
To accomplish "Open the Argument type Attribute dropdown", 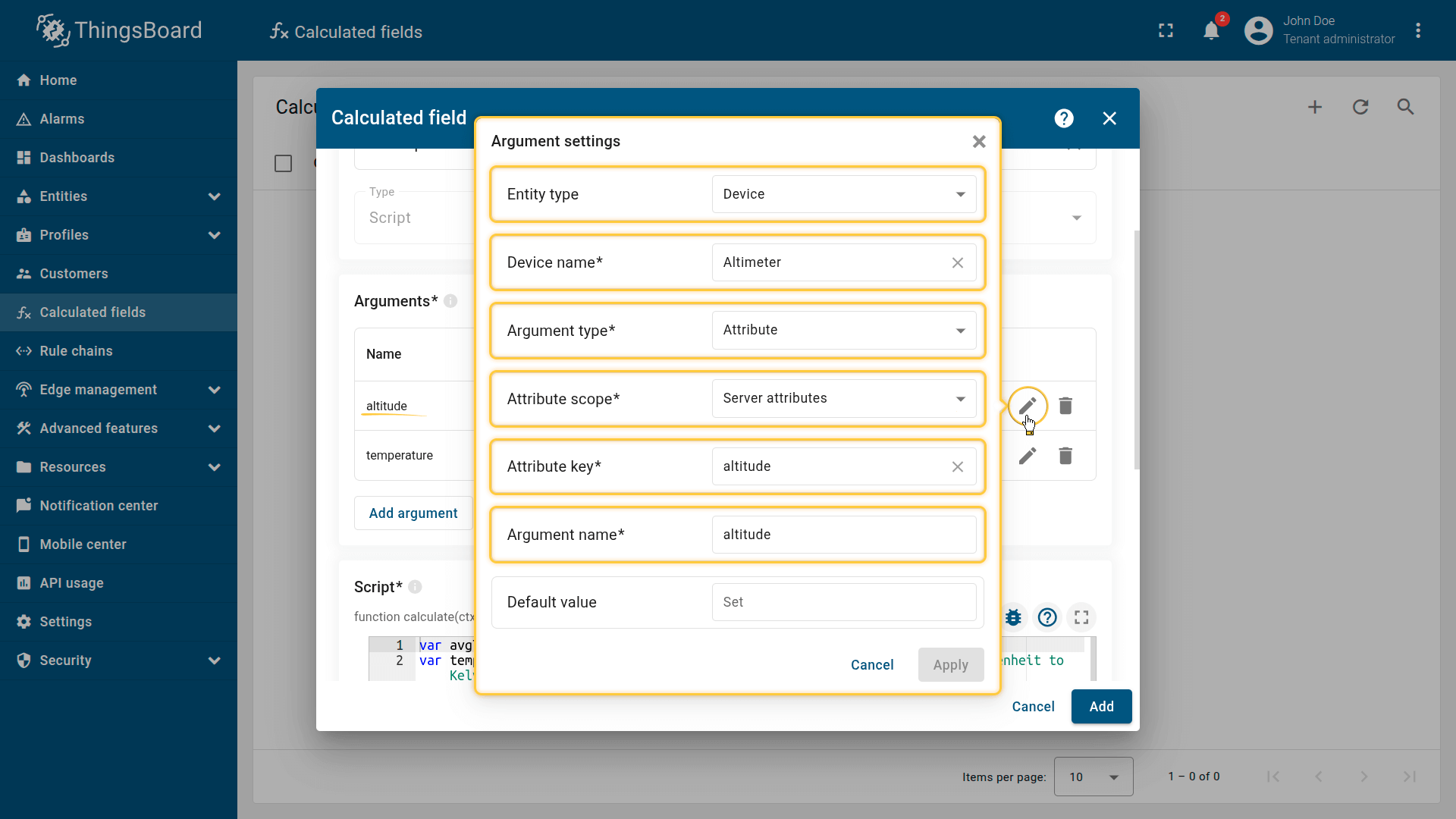I will (x=843, y=331).
